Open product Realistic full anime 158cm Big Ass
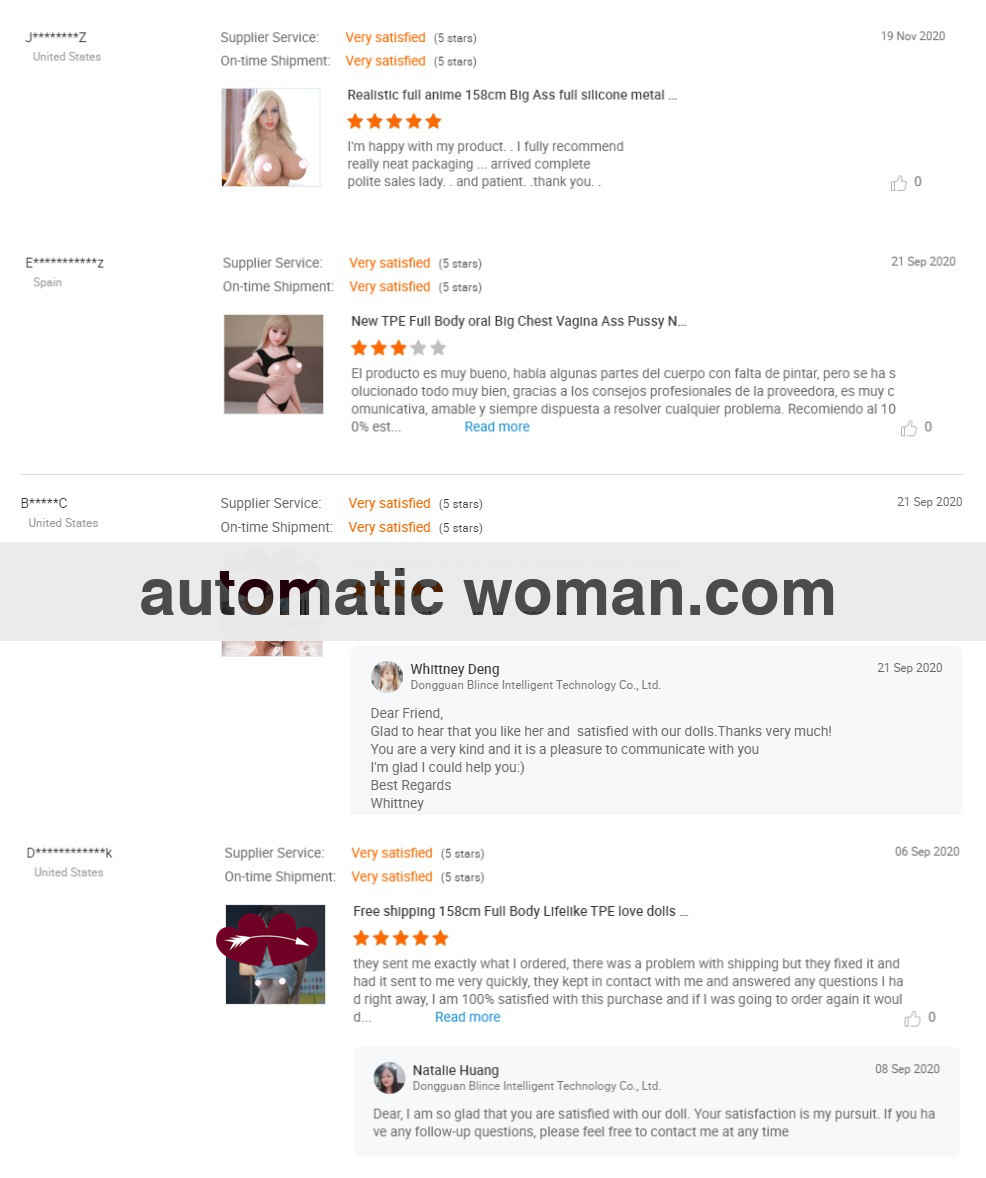Image resolution: width=986 pixels, height=1178 pixels. point(512,95)
